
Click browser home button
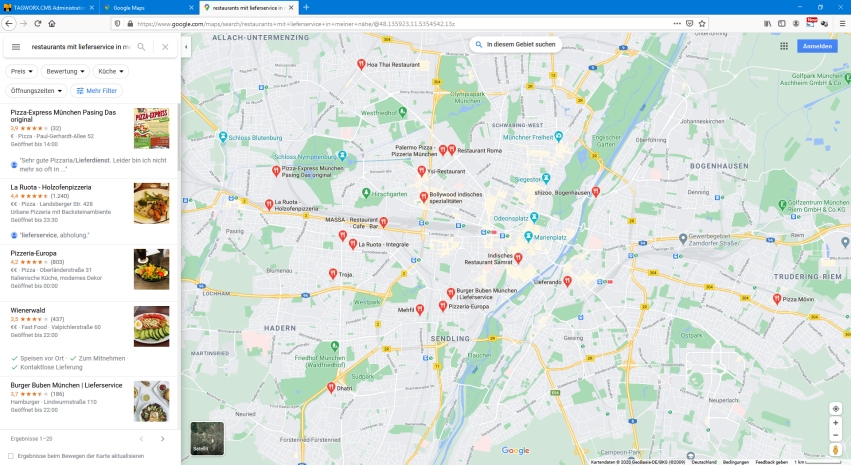(52, 23)
